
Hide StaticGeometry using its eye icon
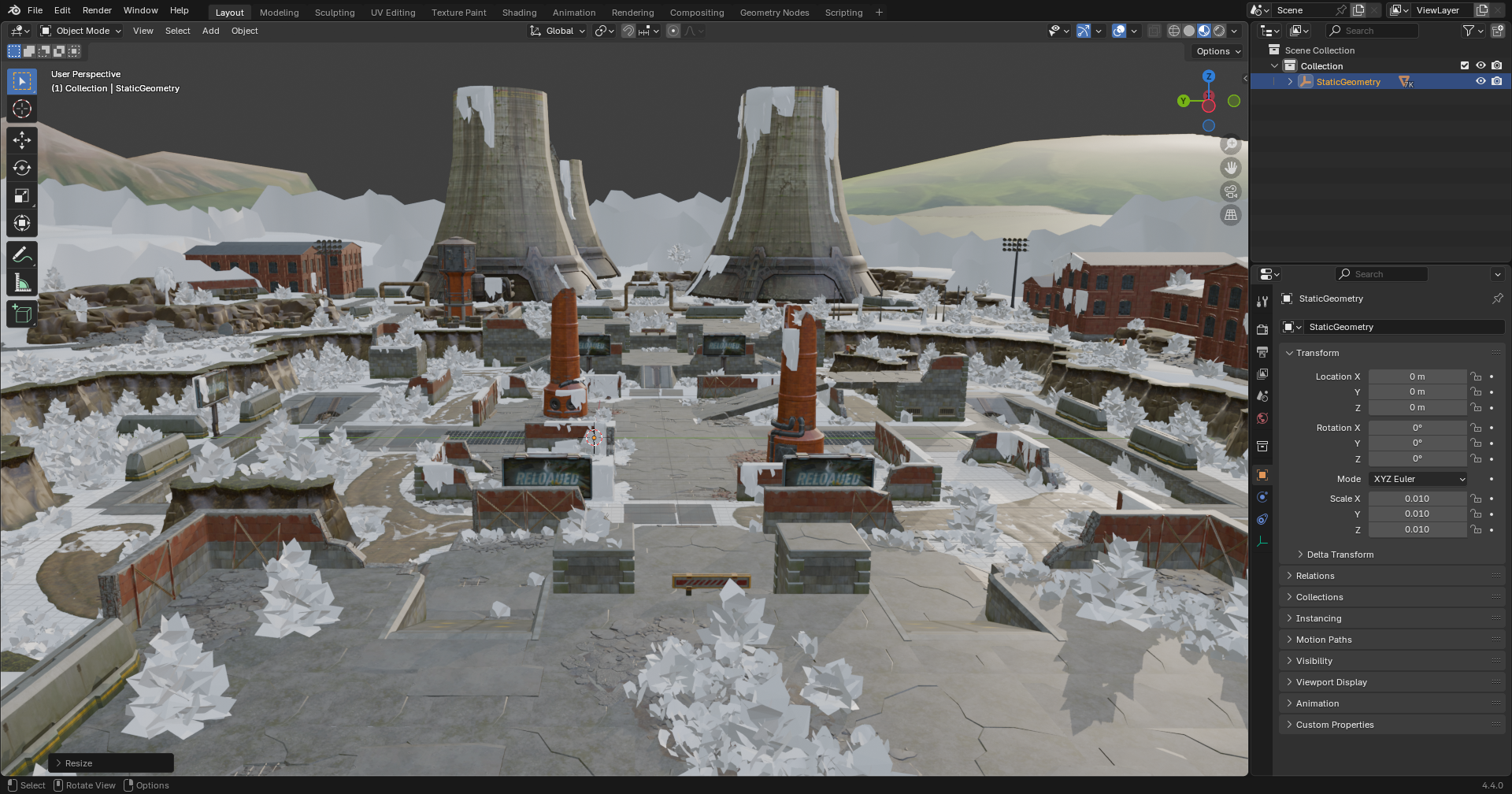coord(1480,82)
